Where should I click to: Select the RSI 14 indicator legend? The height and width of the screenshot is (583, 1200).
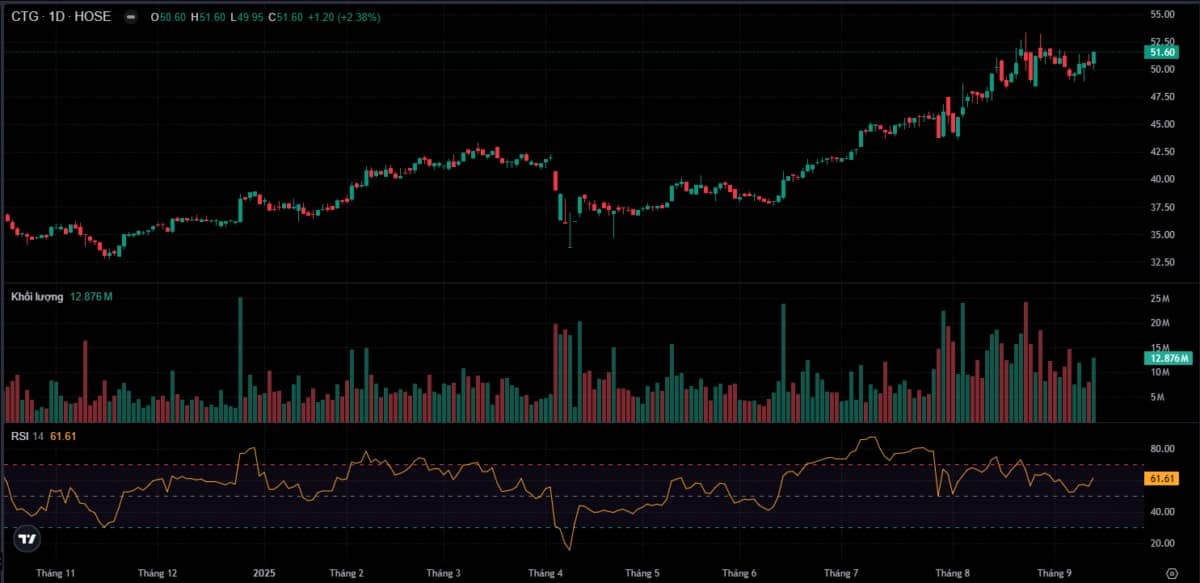pos(28,435)
